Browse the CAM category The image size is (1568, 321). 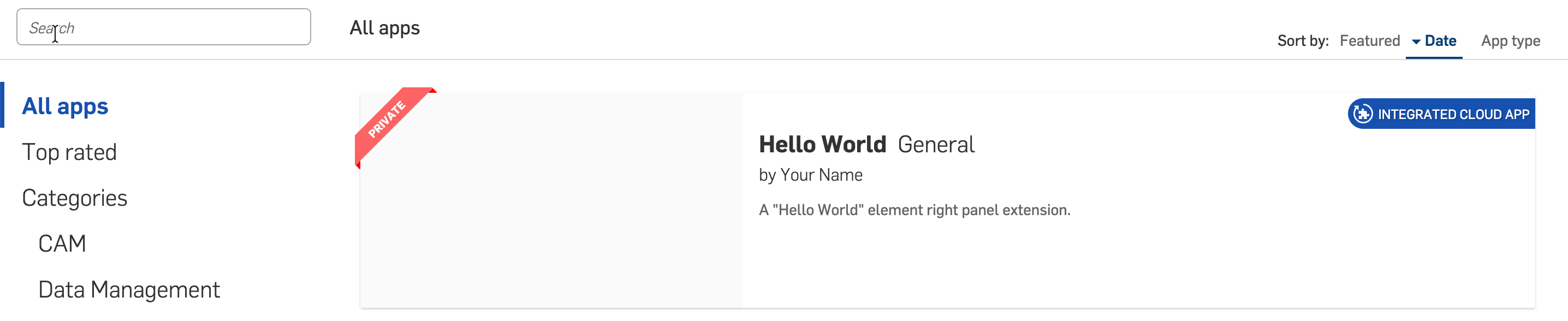tap(62, 243)
